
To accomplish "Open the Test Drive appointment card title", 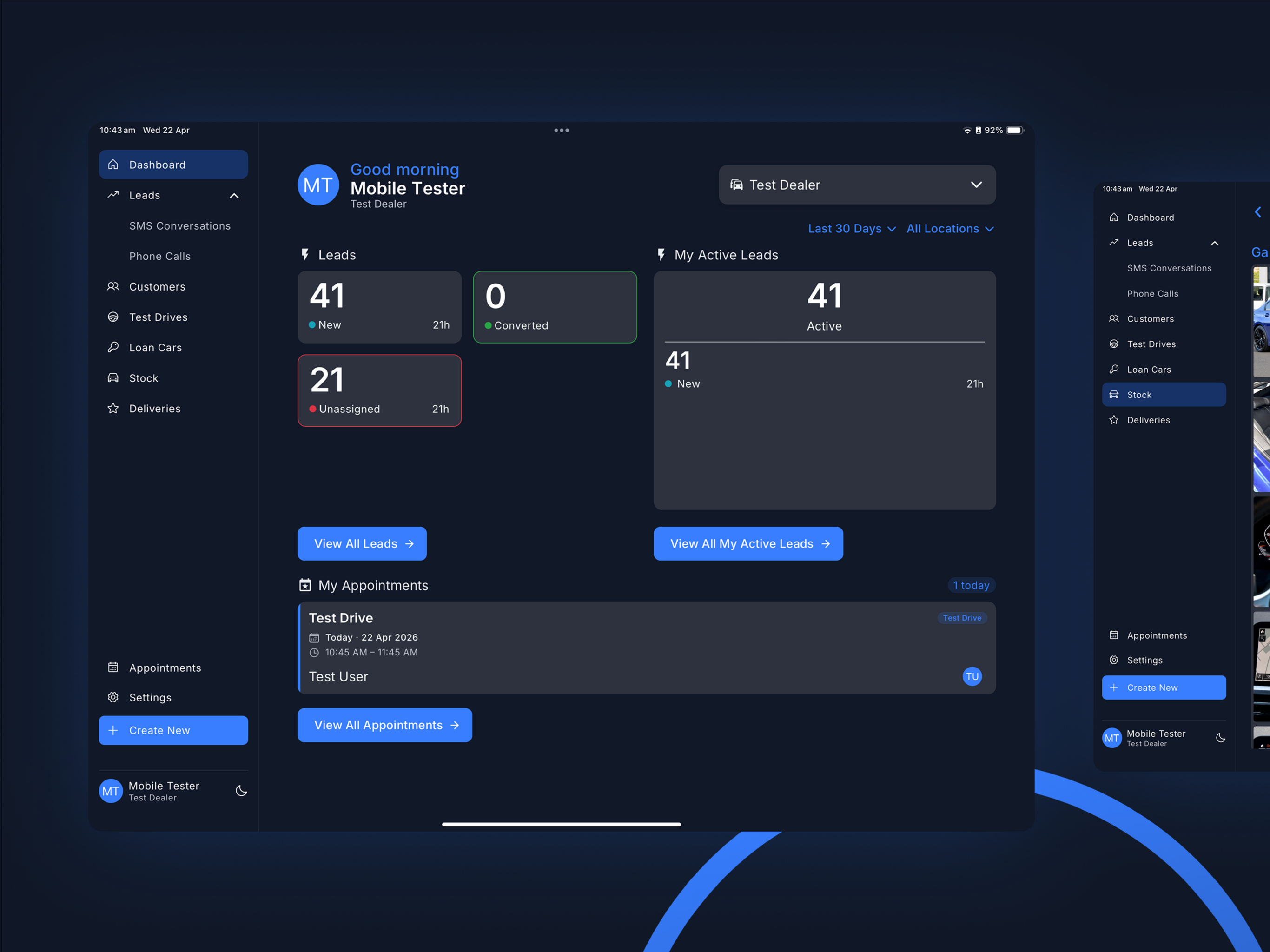I will 341,618.
